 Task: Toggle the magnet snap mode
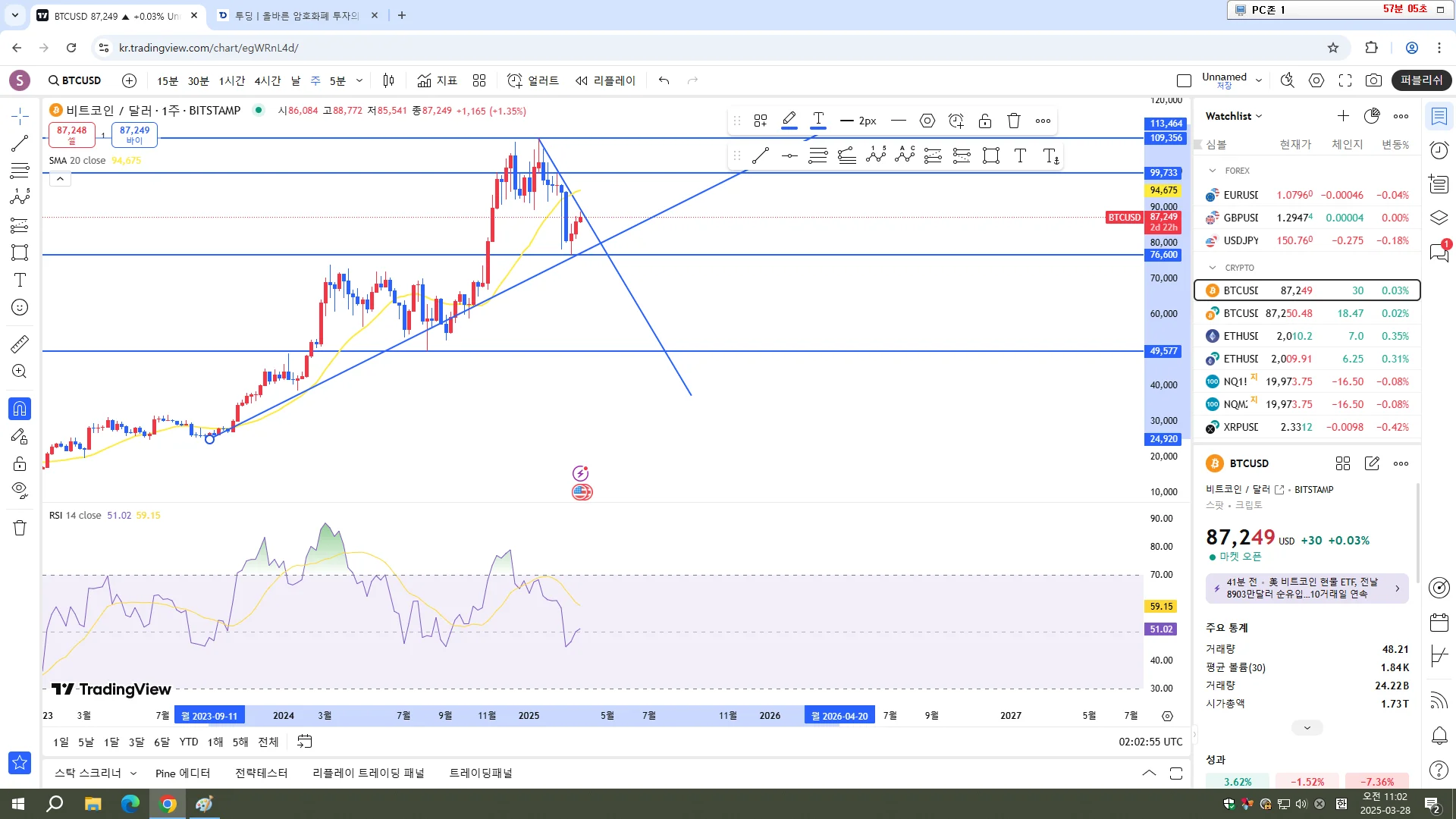(20, 409)
